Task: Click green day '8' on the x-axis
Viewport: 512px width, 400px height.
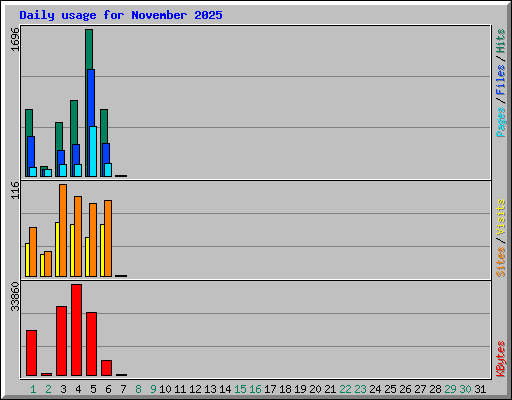Action: point(138,389)
